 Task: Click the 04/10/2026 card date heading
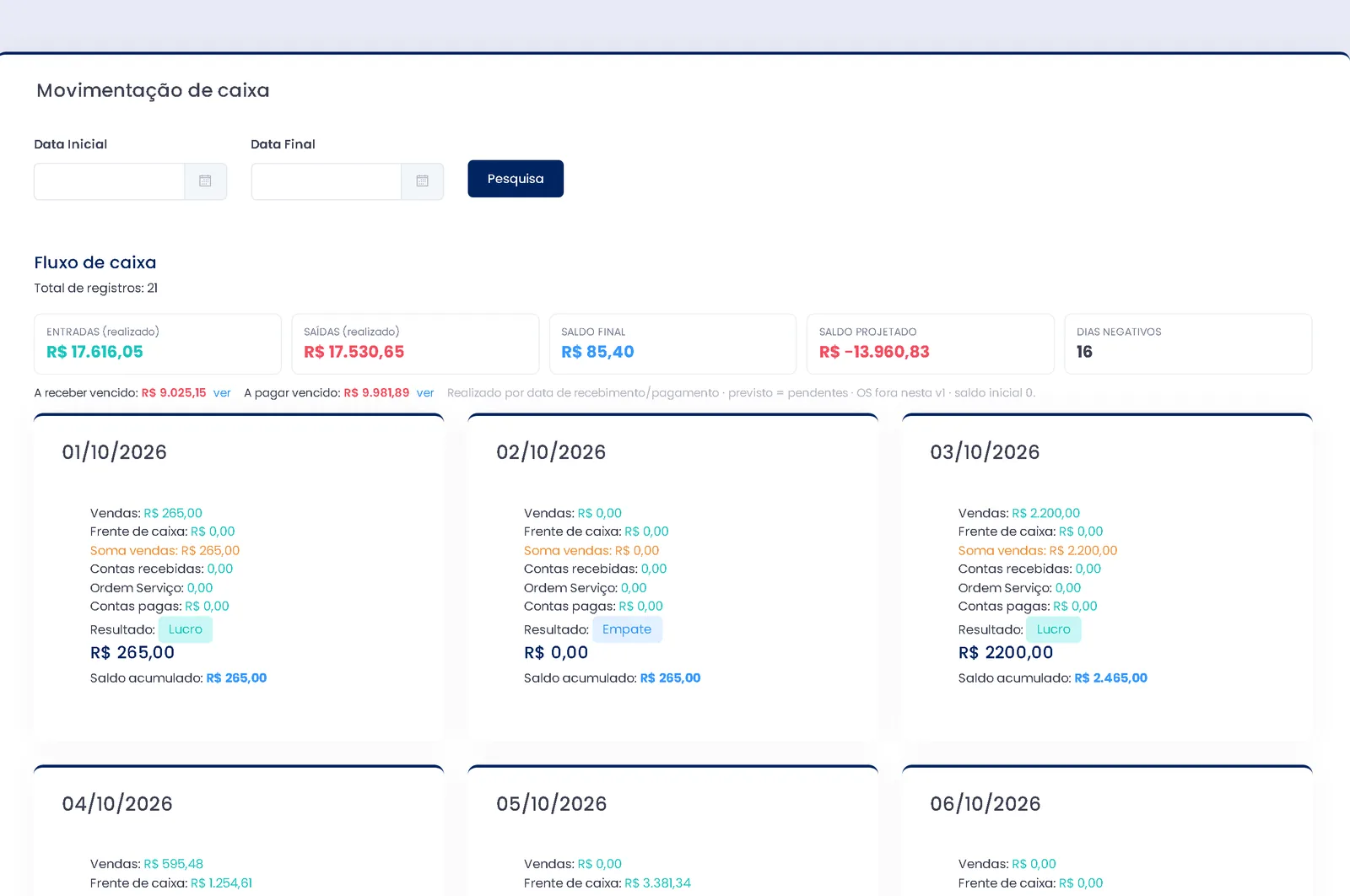coord(117,804)
